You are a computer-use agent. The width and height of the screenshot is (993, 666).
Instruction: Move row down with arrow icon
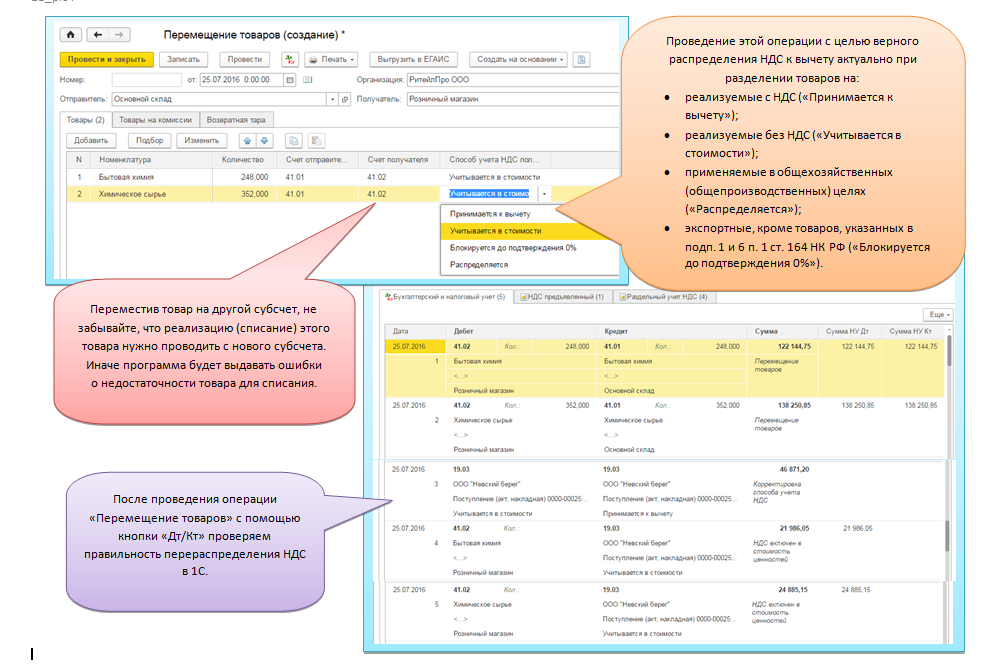coord(264,140)
